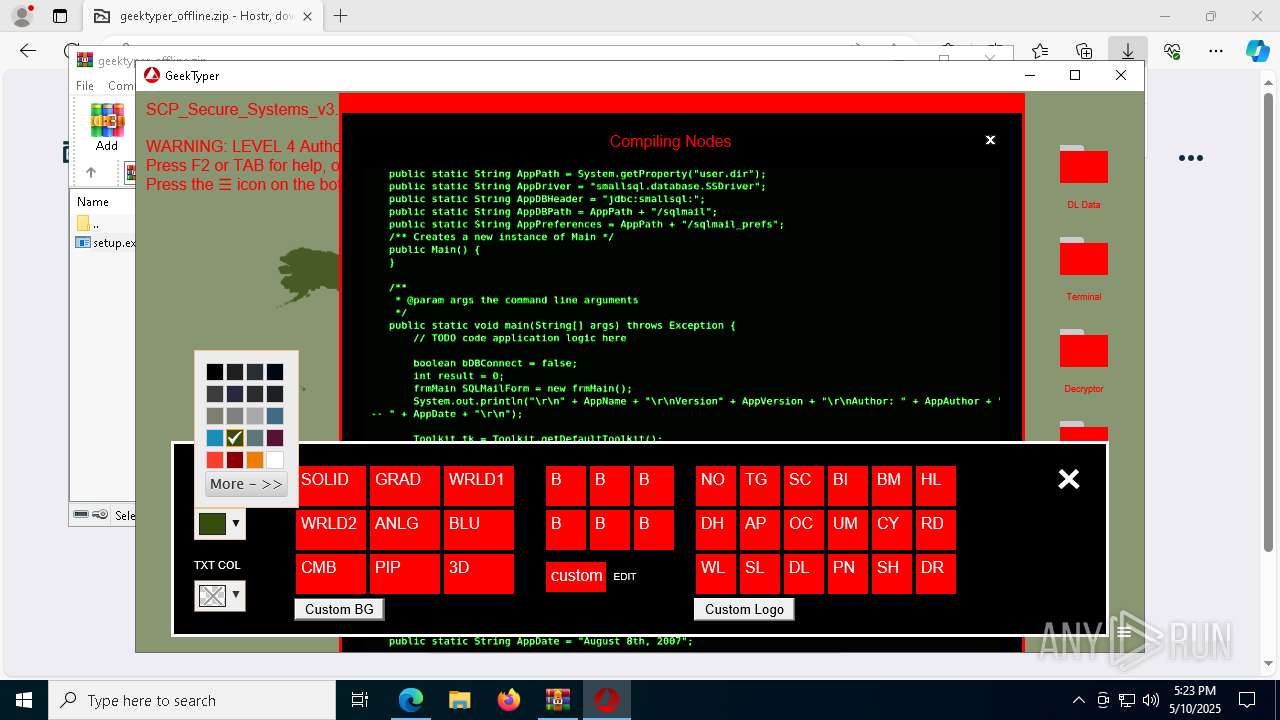1280x720 pixels.
Task: Select WRLD1 background style
Action: point(479,485)
